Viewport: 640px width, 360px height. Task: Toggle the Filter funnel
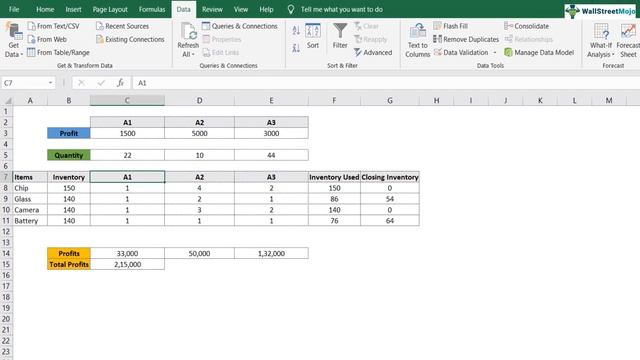pyautogui.click(x=340, y=36)
